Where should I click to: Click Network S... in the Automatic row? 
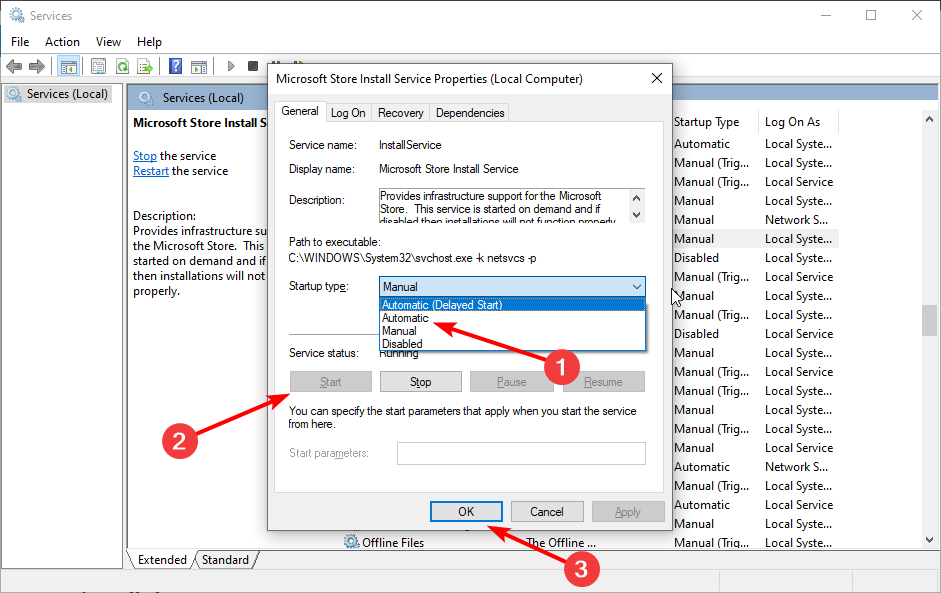(796, 467)
